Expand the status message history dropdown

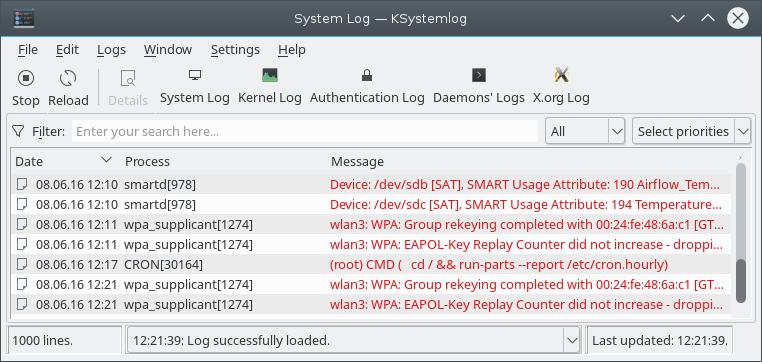[x=571, y=341]
